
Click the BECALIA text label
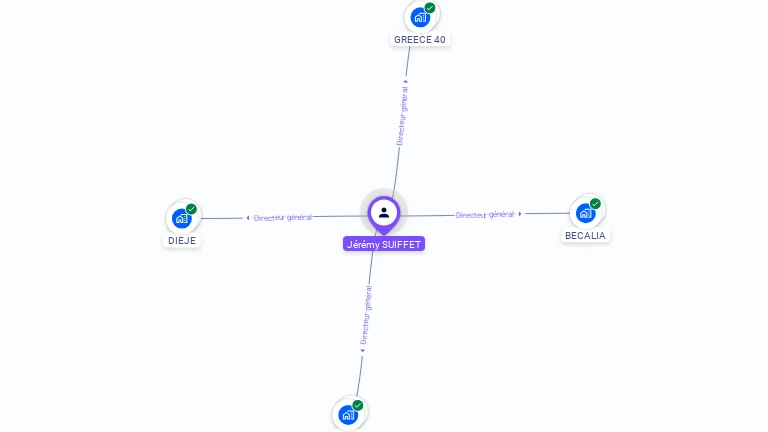[x=585, y=236]
